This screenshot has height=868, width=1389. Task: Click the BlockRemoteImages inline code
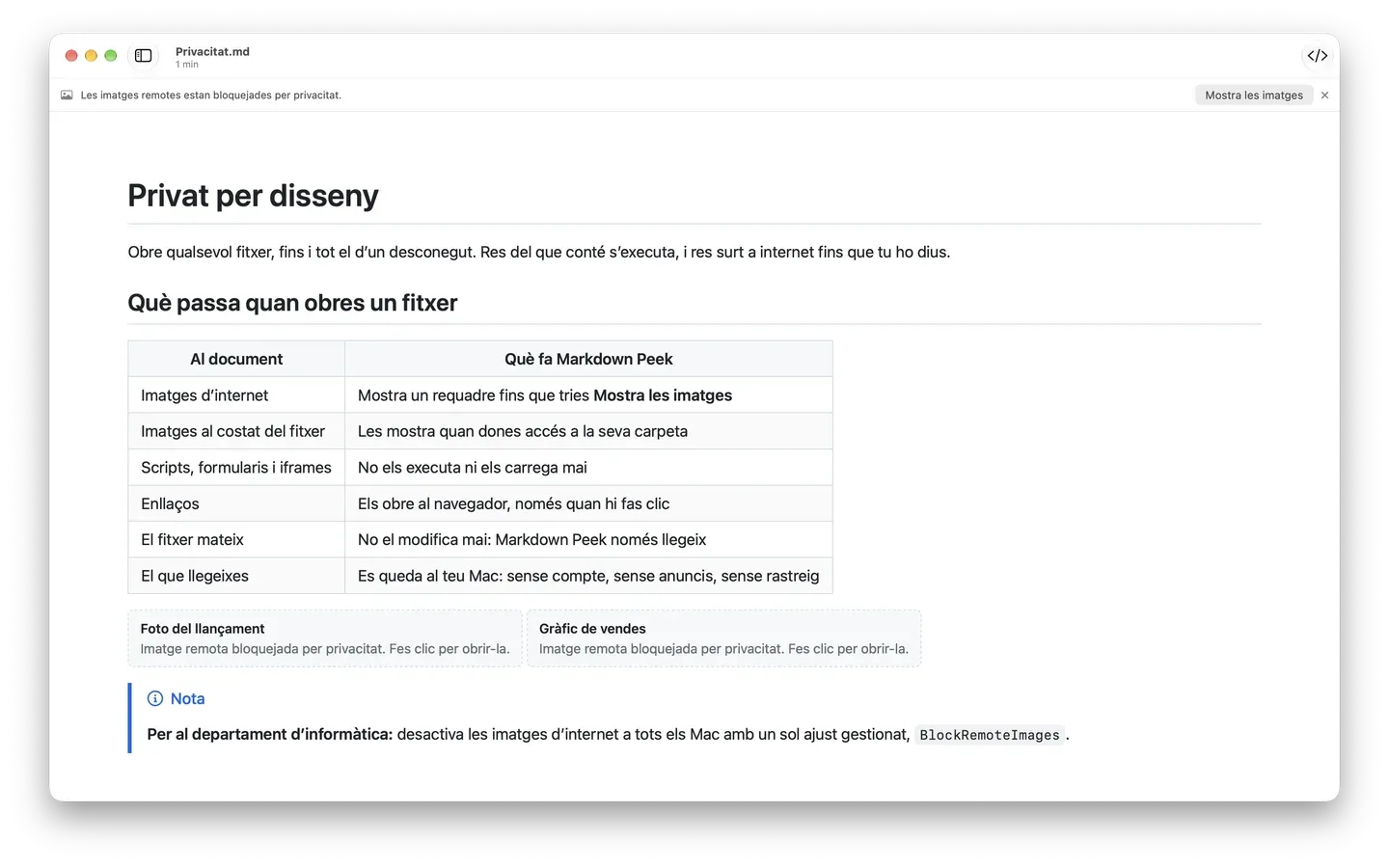pyautogui.click(x=990, y=735)
